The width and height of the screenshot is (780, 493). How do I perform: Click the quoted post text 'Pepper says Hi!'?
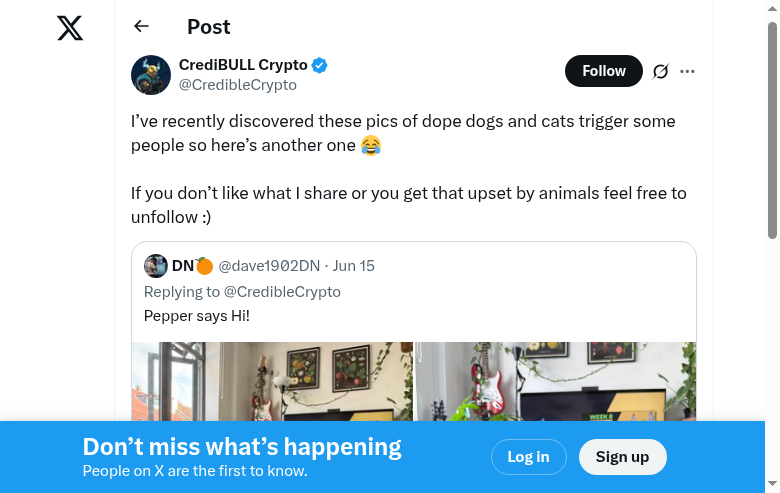pyautogui.click(x=197, y=316)
